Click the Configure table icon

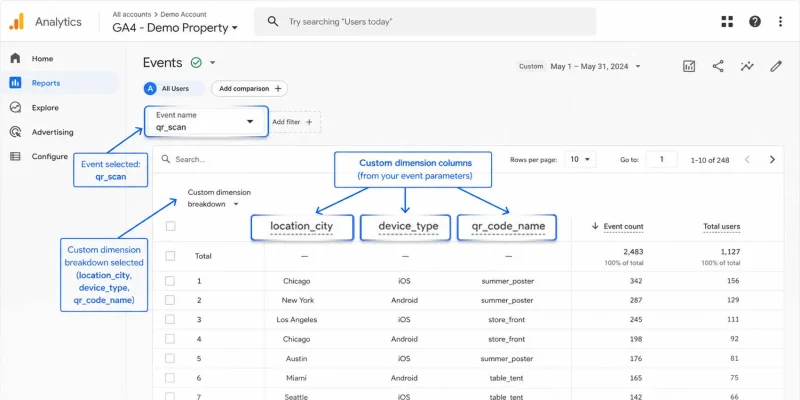15,157
